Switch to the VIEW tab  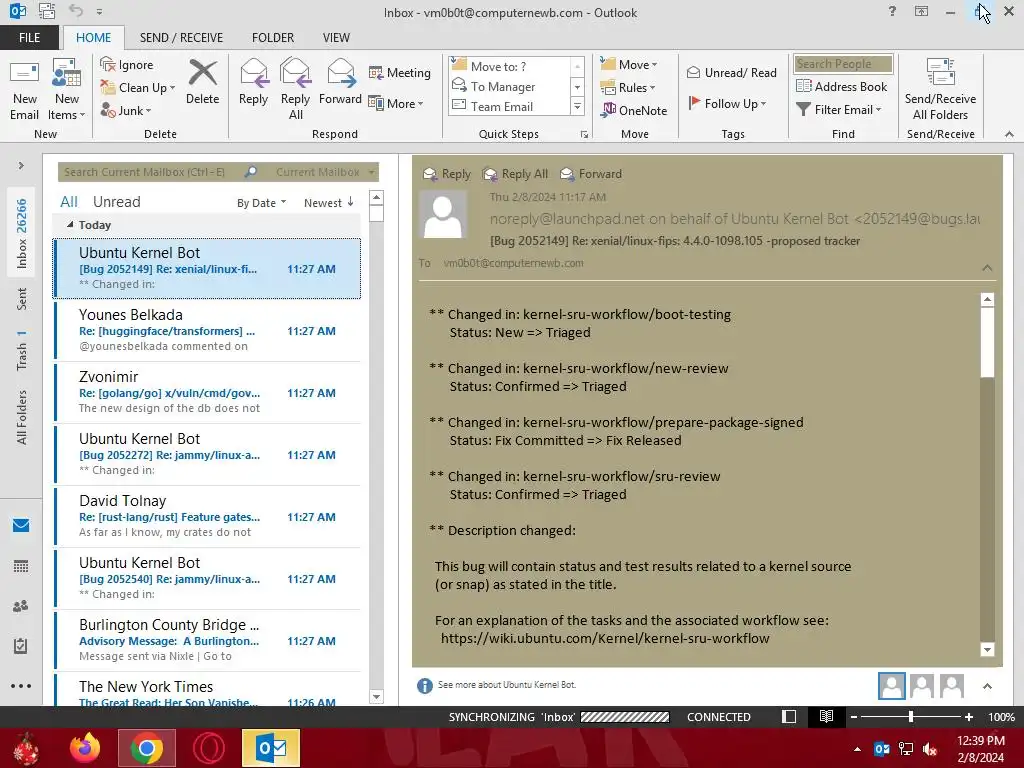[336, 38]
